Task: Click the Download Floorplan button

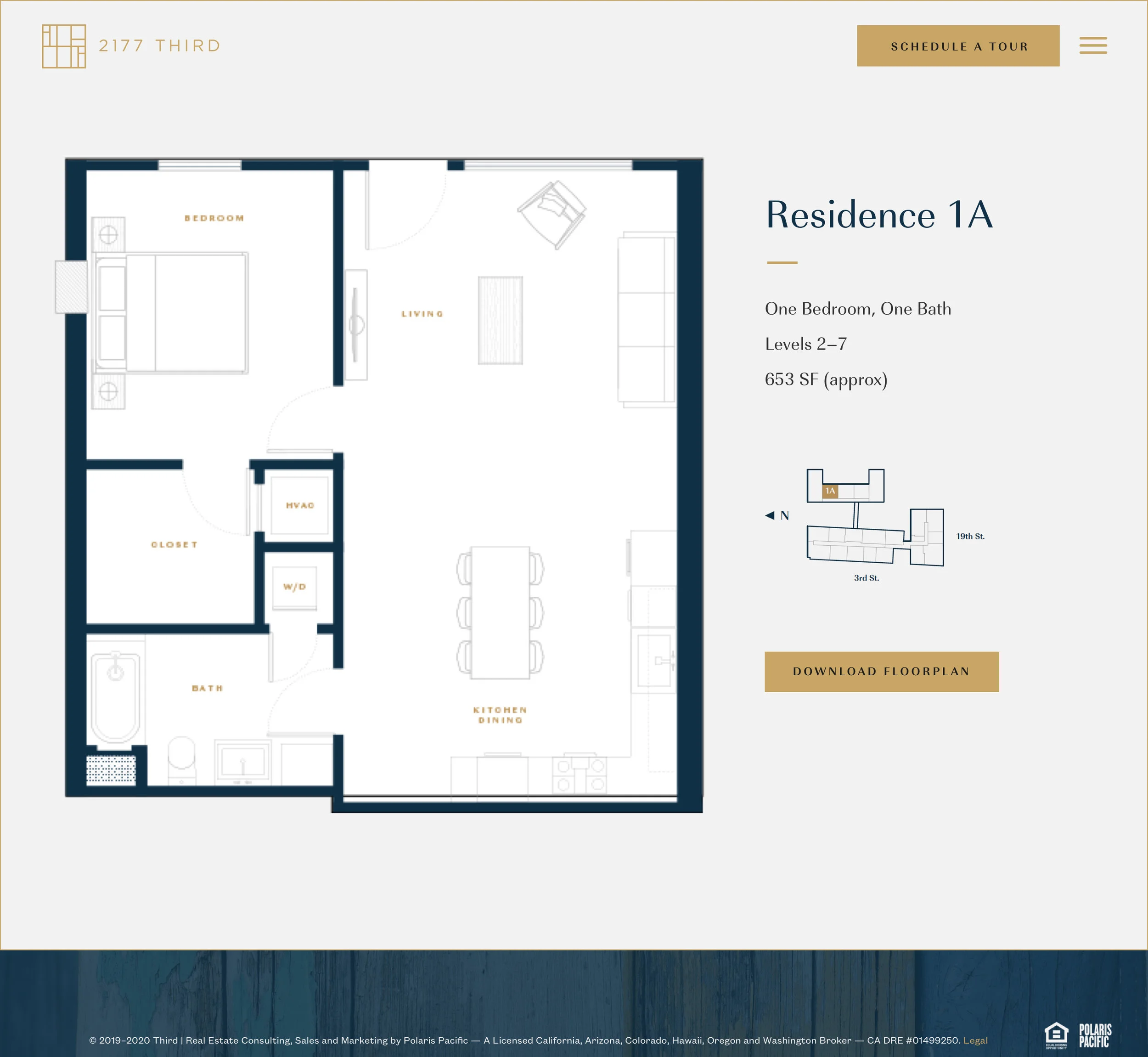Action: point(881,672)
